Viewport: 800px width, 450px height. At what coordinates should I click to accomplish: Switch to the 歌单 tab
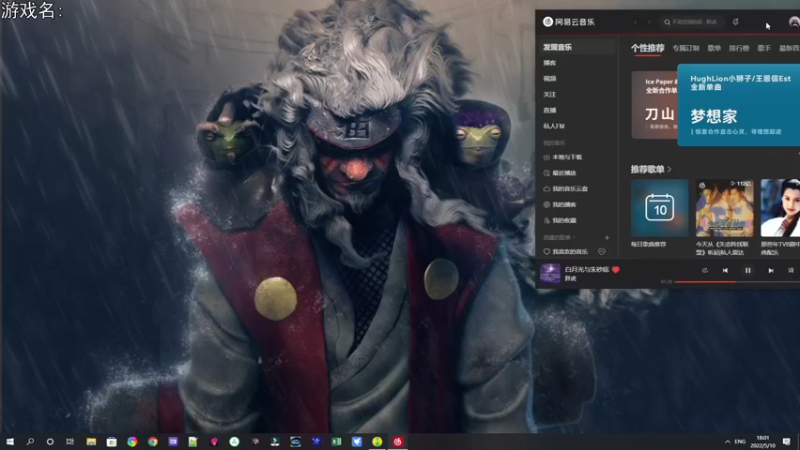click(x=714, y=48)
